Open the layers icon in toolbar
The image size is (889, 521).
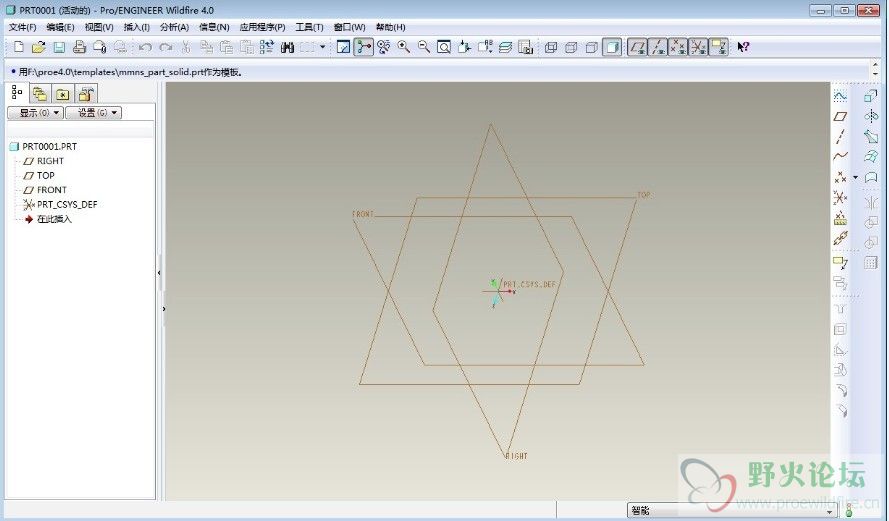click(x=505, y=47)
